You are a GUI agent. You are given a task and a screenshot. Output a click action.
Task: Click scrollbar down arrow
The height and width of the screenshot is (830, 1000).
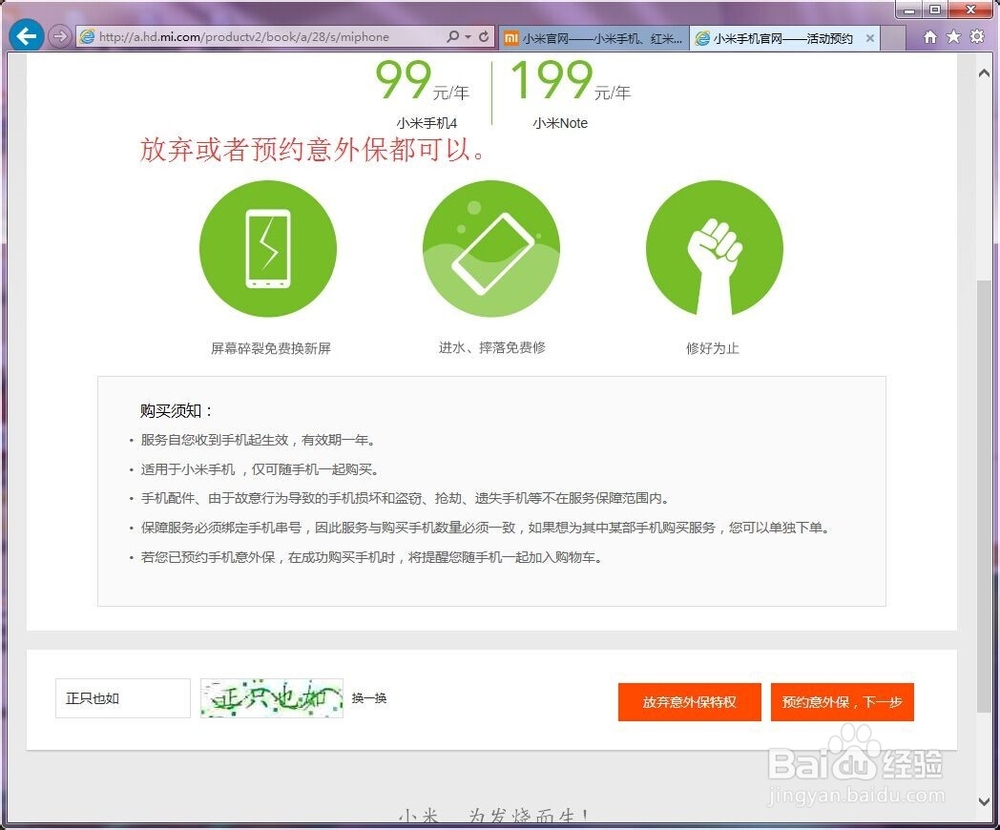click(x=984, y=801)
